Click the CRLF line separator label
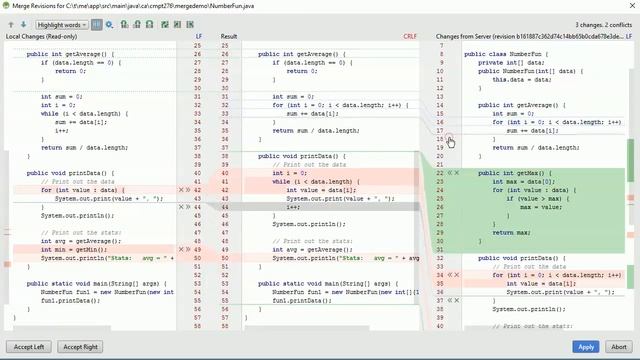640x360 pixels. pos(410,36)
